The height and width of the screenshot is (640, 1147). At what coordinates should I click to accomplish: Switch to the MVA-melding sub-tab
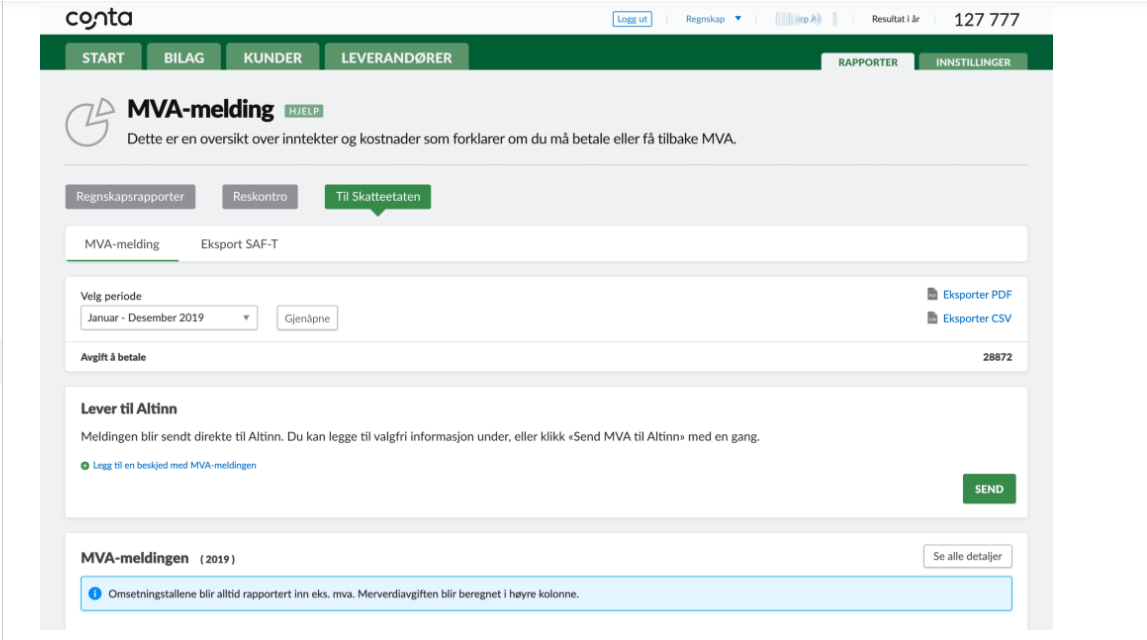pyautogui.click(x=121, y=244)
